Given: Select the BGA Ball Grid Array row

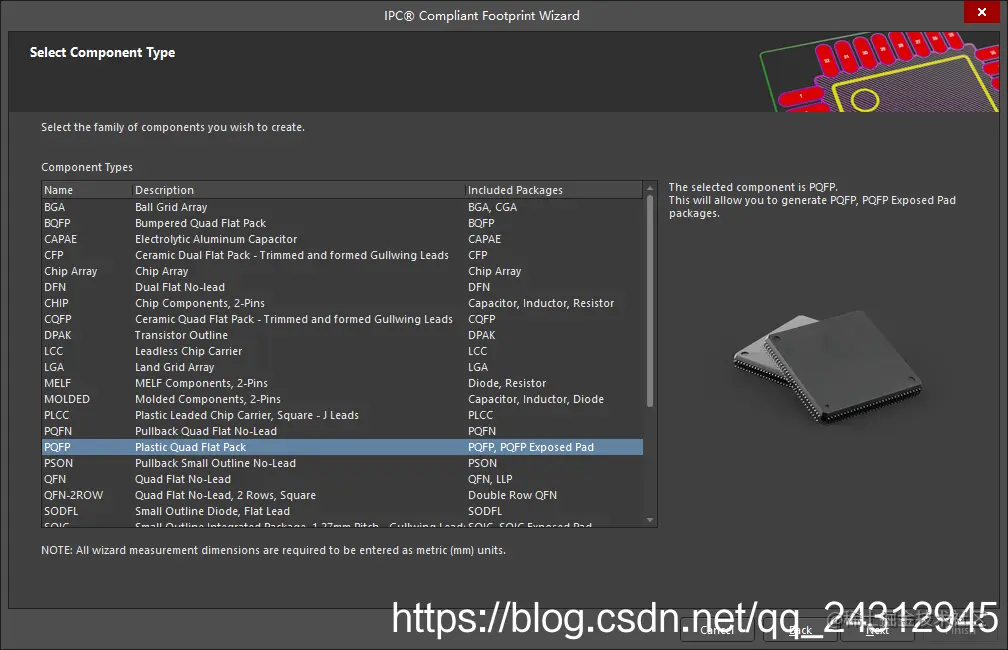Looking at the screenshot, I should click(x=342, y=207).
